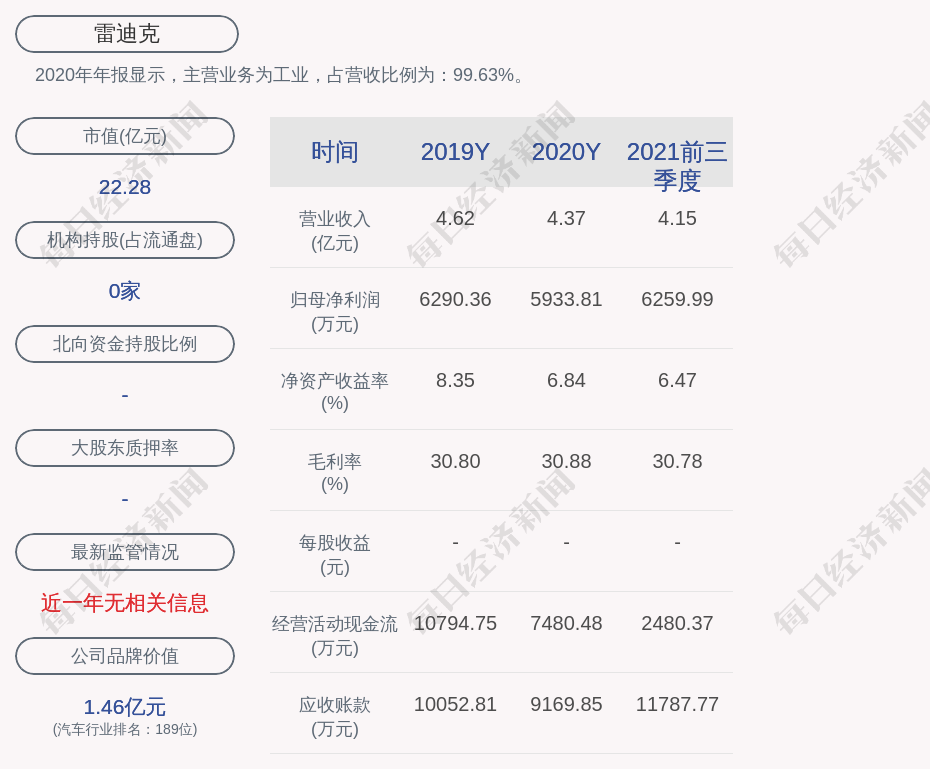Image resolution: width=930 pixels, height=769 pixels.
Task: Click the 营业收入(亿元) row label
Action: pos(335,230)
